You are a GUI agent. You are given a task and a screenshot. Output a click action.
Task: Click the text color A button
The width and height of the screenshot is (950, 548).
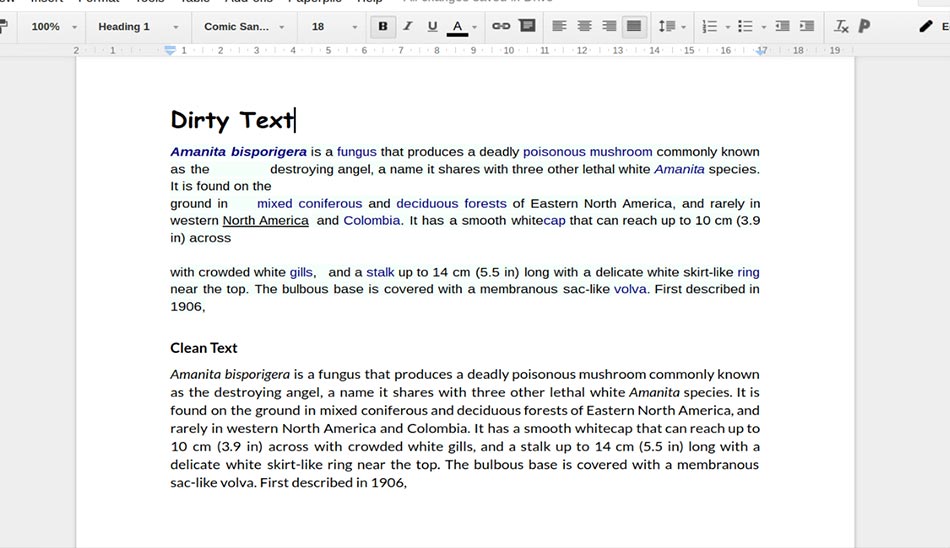(457, 27)
